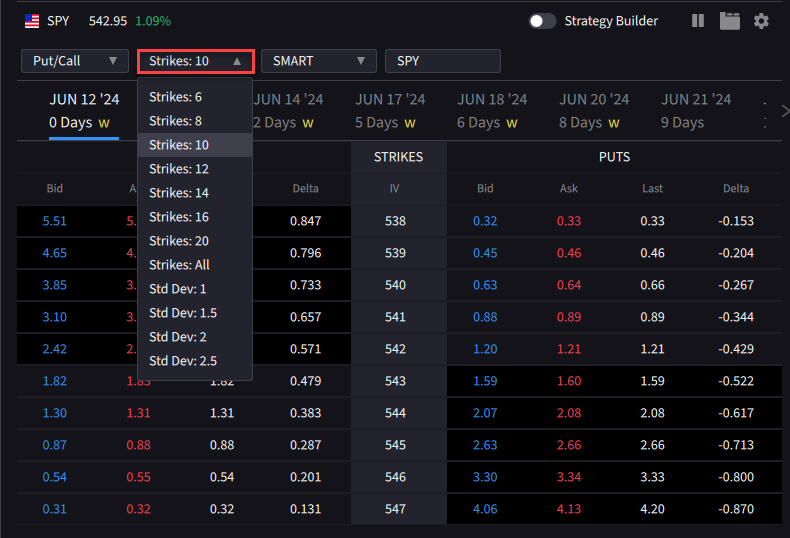The height and width of the screenshot is (538, 790).
Task: Click call delta 0.847
Action: (305, 221)
